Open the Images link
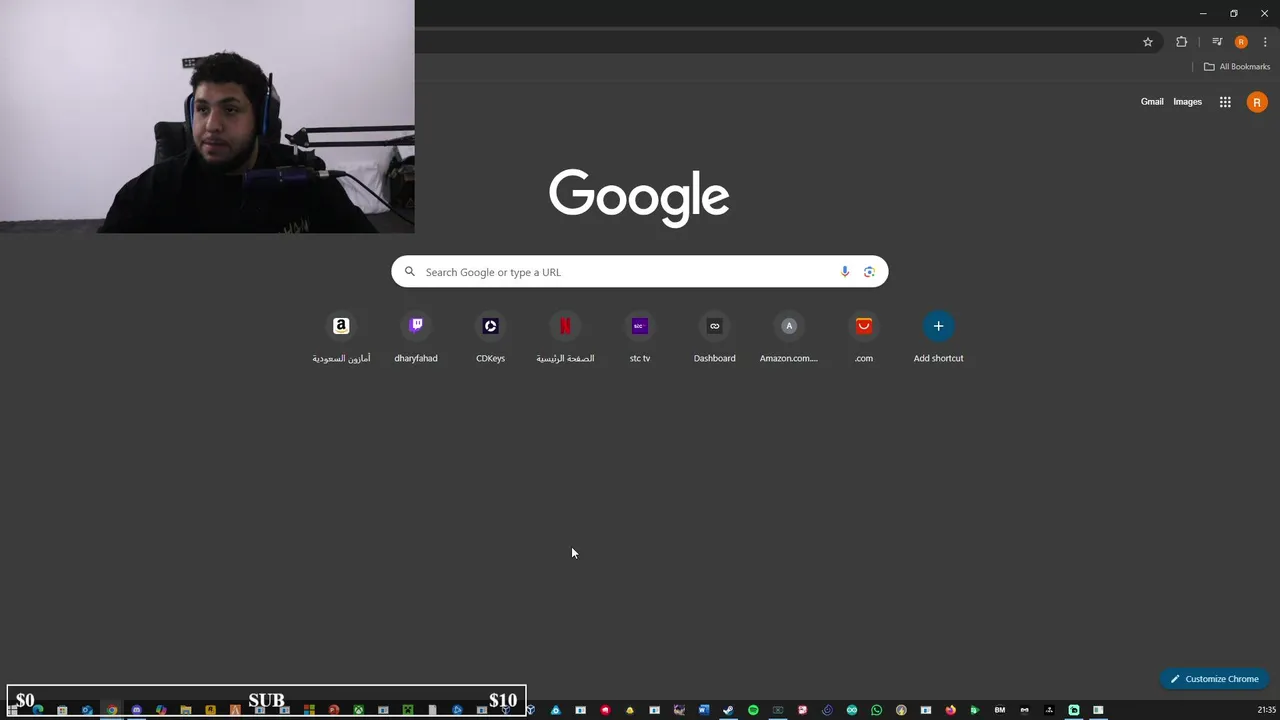 1187,102
